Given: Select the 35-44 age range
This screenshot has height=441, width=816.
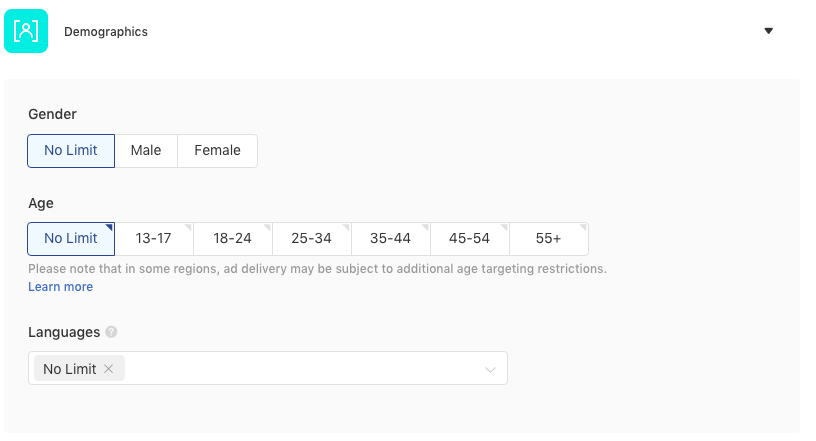Looking at the screenshot, I should [391, 238].
